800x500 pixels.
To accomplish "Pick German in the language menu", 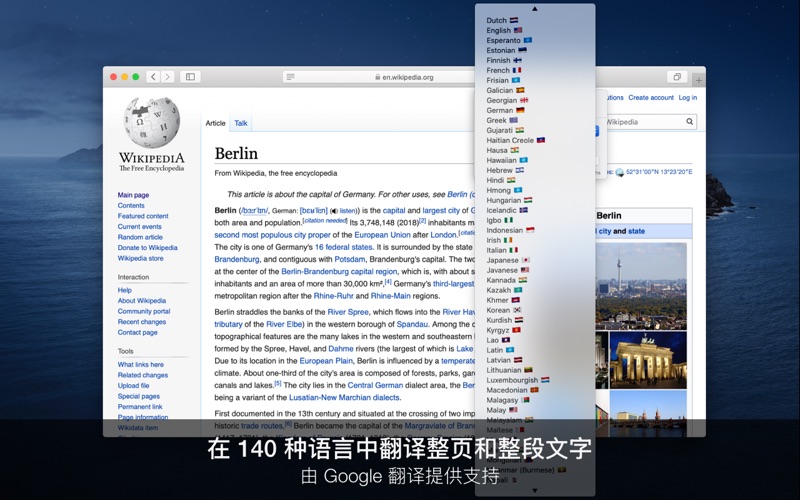I will click(x=505, y=110).
